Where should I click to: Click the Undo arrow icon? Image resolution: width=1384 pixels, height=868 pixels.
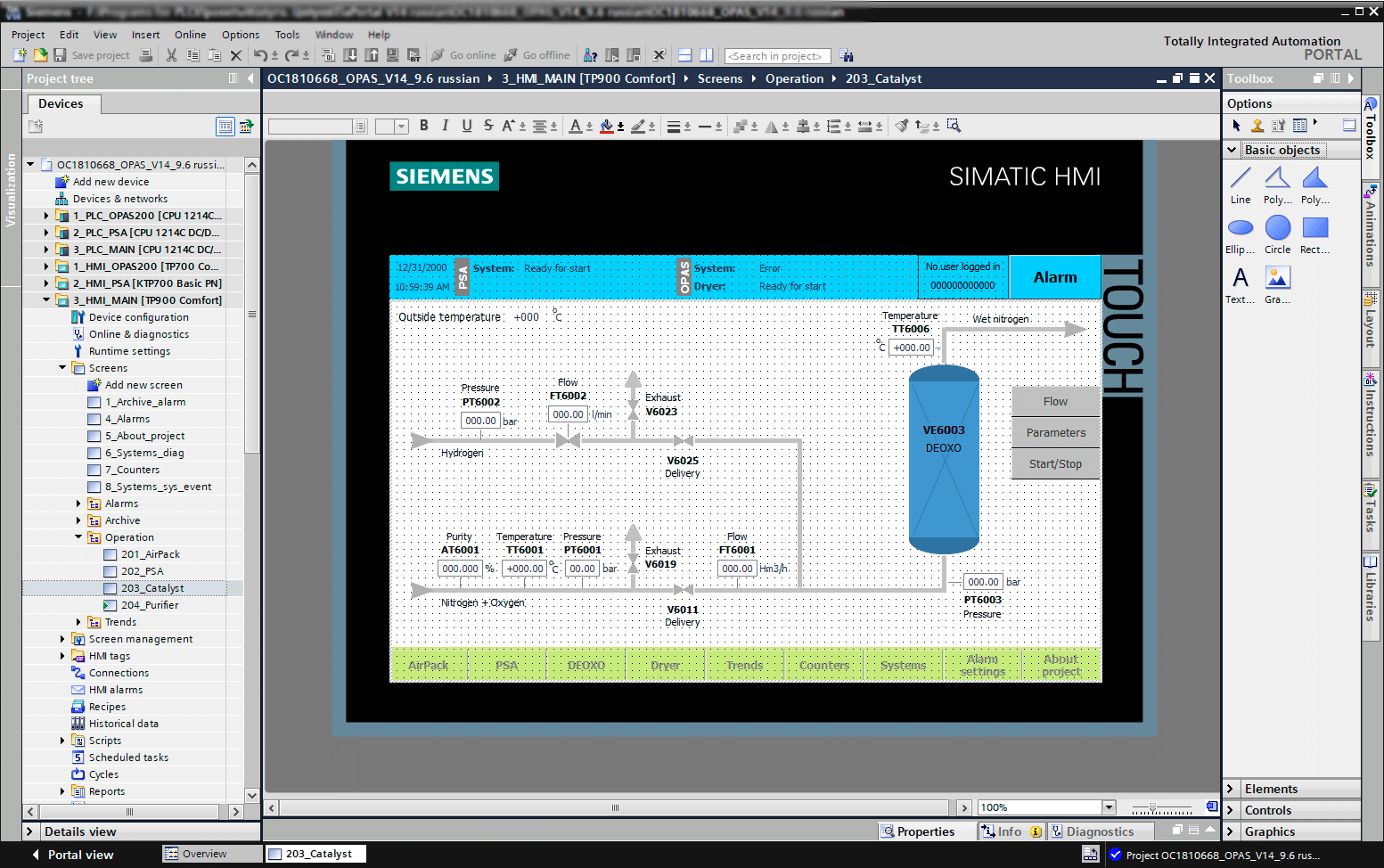(x=260, y=55)
